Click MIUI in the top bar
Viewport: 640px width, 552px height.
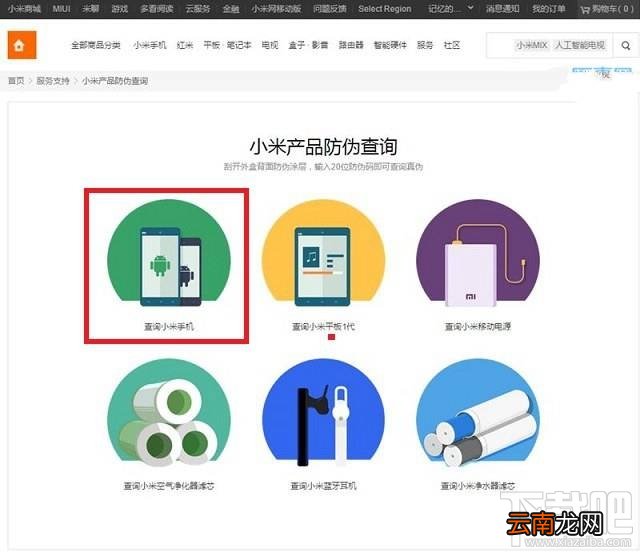61,9
